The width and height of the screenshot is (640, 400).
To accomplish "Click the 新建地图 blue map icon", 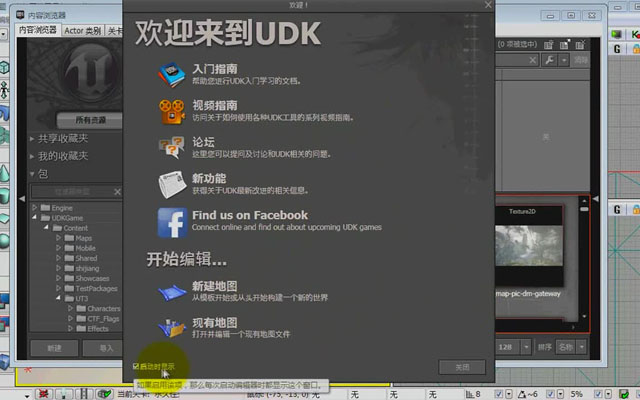I will pyautogui.click(x=172, y=292).
